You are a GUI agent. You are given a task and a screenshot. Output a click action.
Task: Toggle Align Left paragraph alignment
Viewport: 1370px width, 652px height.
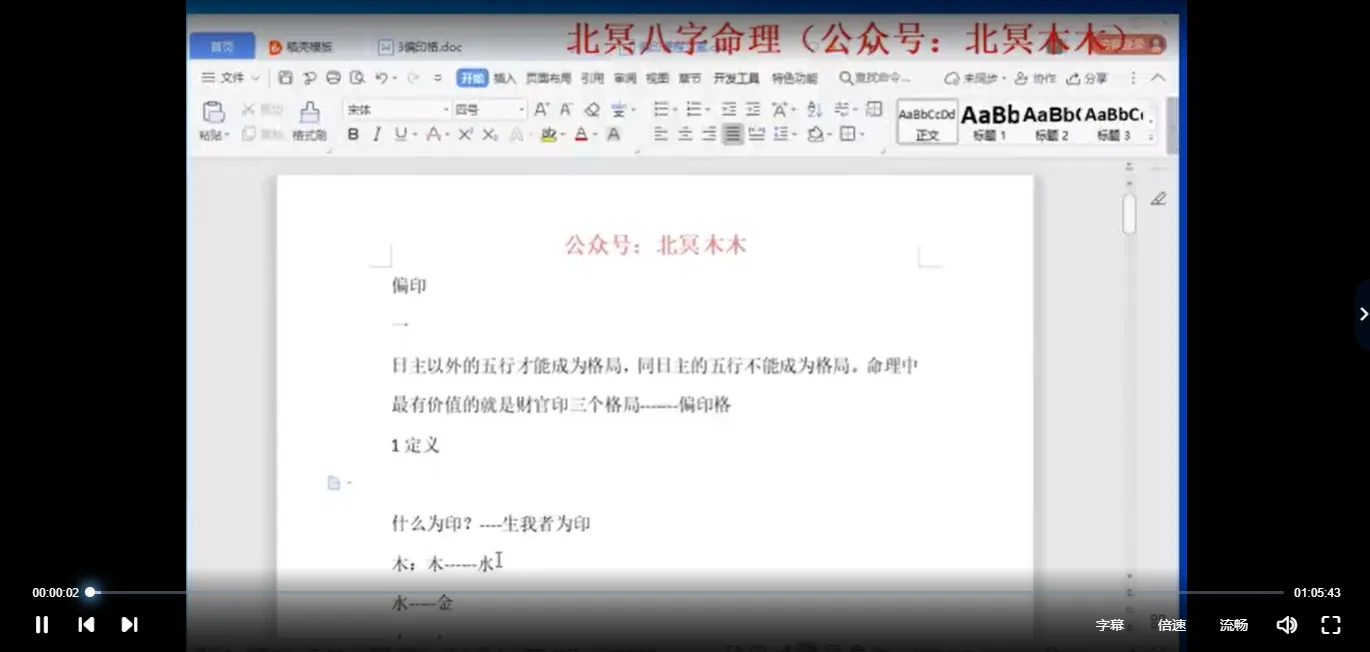point(660,134)
